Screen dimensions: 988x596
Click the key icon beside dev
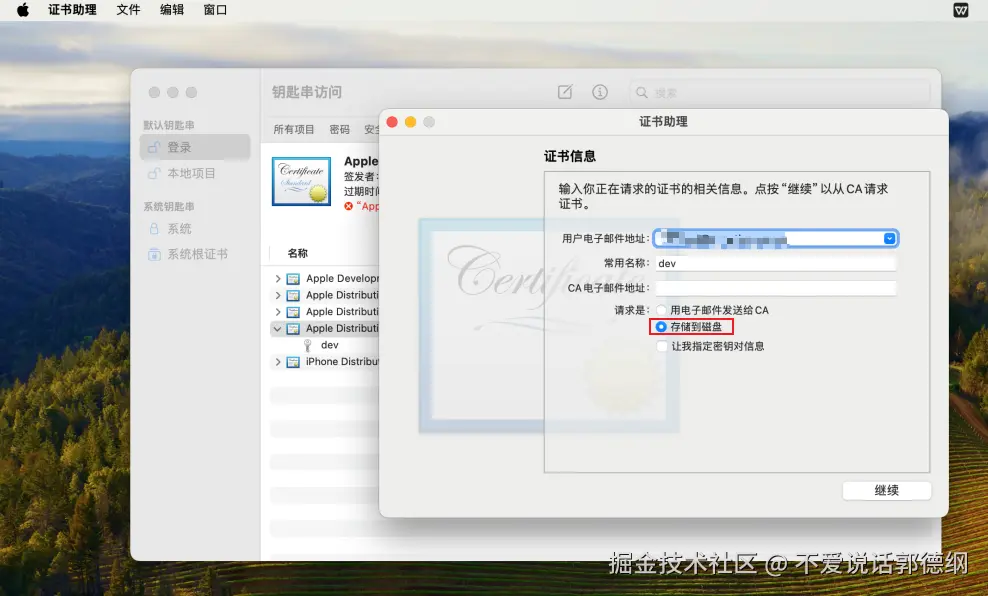(x=307, y=345)
